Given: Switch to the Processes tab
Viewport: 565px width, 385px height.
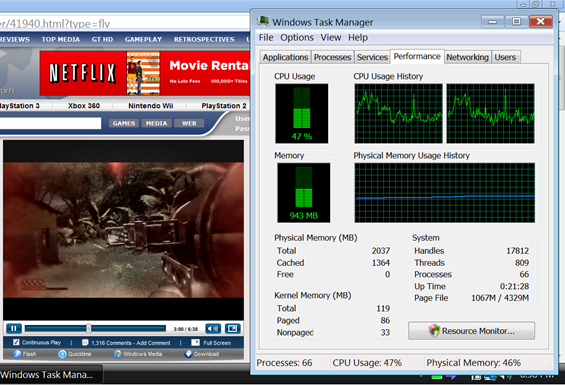Looking at the screenshot, I should (x=332, y=57).
